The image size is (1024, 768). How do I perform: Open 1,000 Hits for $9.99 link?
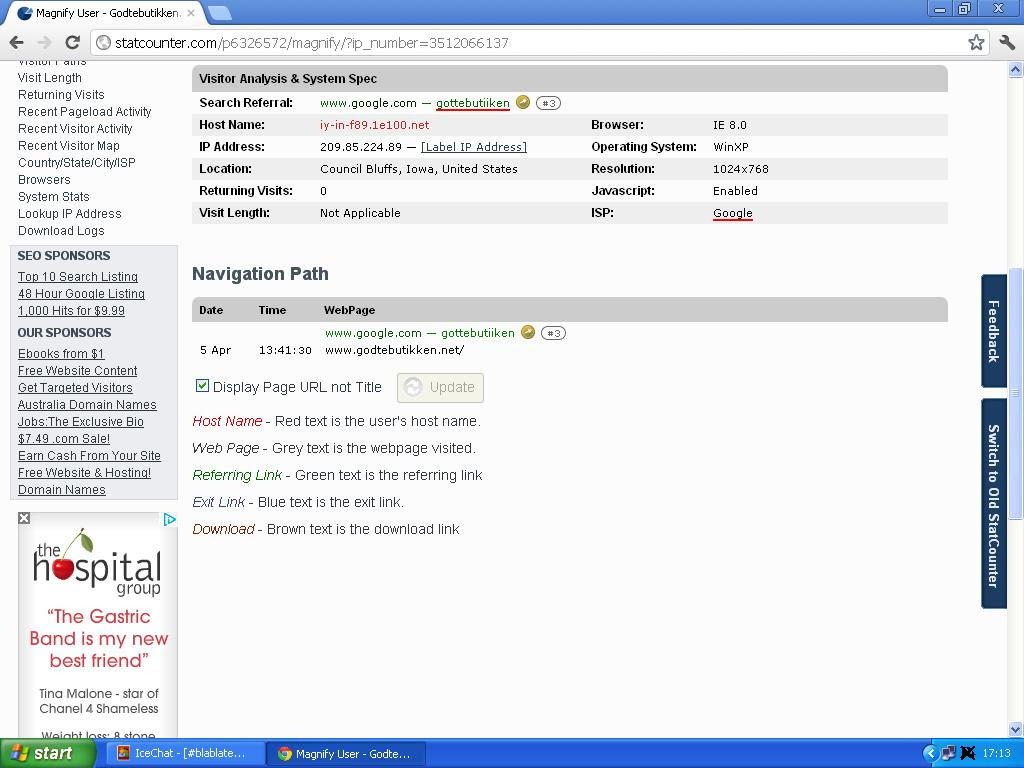tap(71, 311)
